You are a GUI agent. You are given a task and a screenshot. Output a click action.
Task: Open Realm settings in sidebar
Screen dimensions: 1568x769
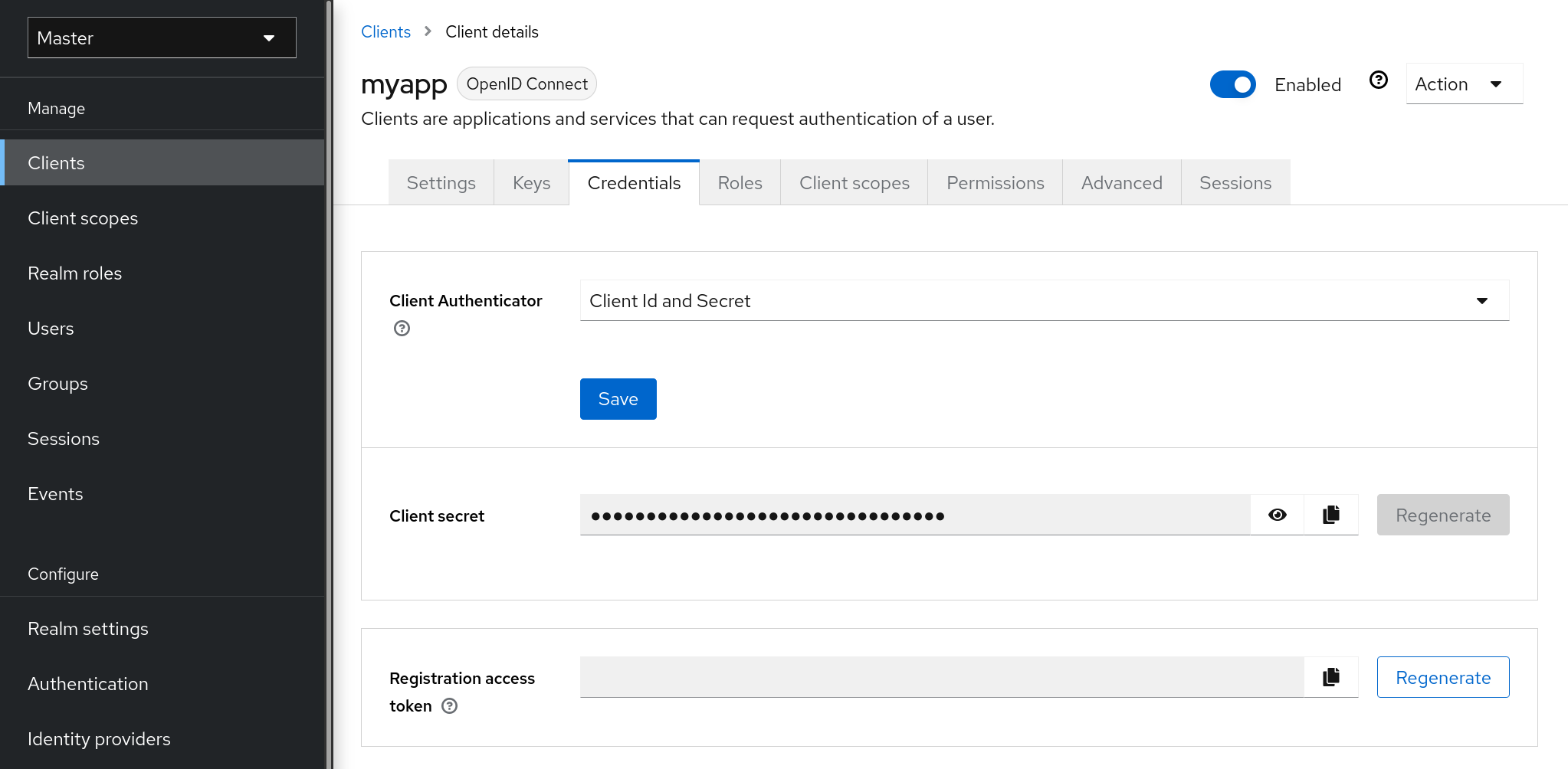point(87,628)
